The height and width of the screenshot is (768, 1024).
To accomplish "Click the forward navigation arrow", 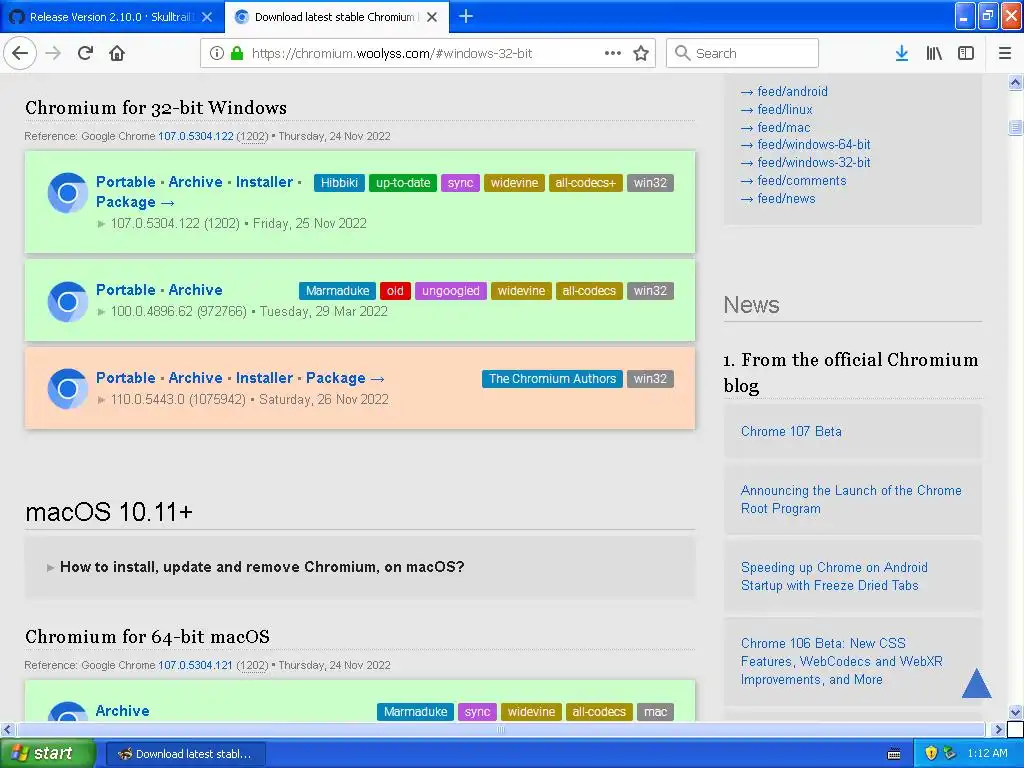I will point(53,53).
